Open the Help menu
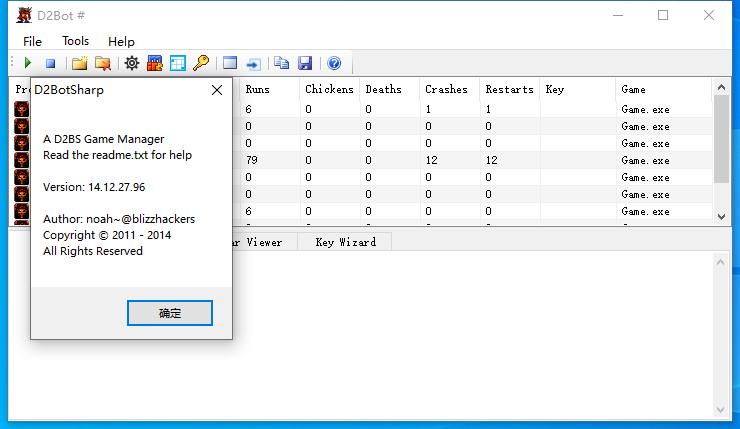Screen dimensions: 740x429 121,41
